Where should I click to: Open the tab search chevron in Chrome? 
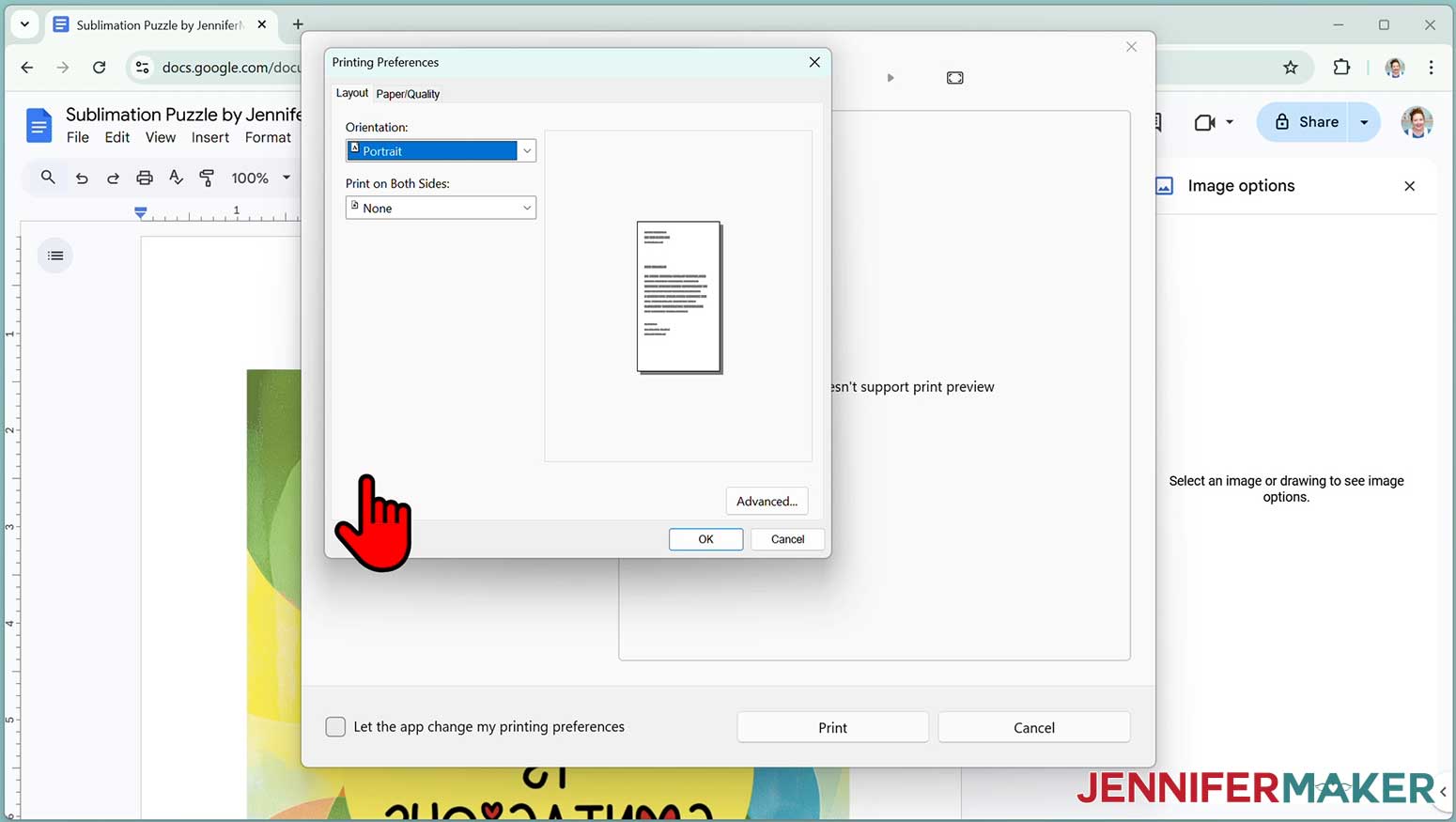pos(25,24)
